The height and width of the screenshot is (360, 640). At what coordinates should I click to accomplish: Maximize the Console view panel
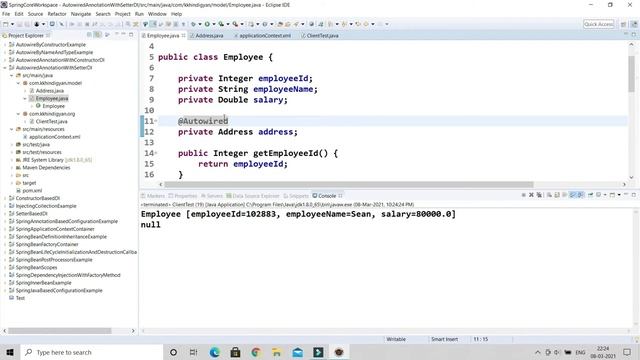coord(634,195)
